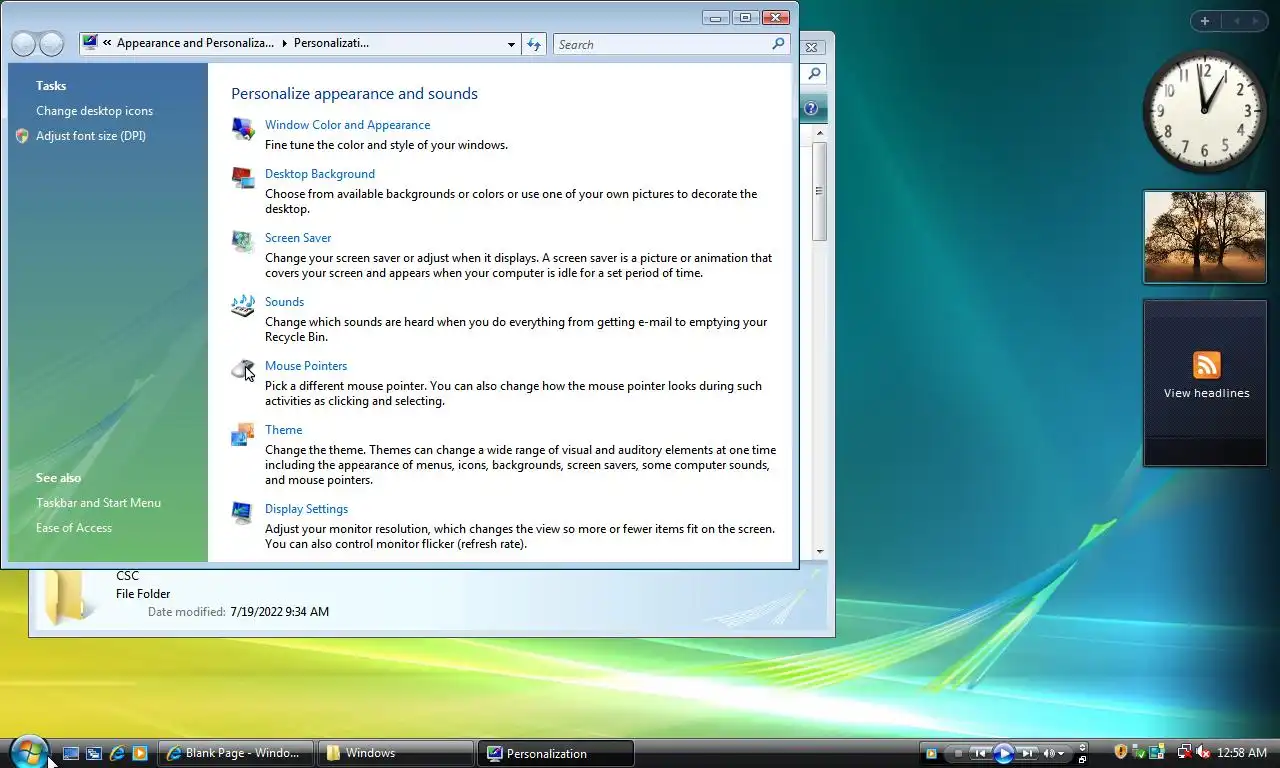Open Taskbar and Start Menu under See also
The height and width of the screenshot is (768, 1280).
pos(98,503)
